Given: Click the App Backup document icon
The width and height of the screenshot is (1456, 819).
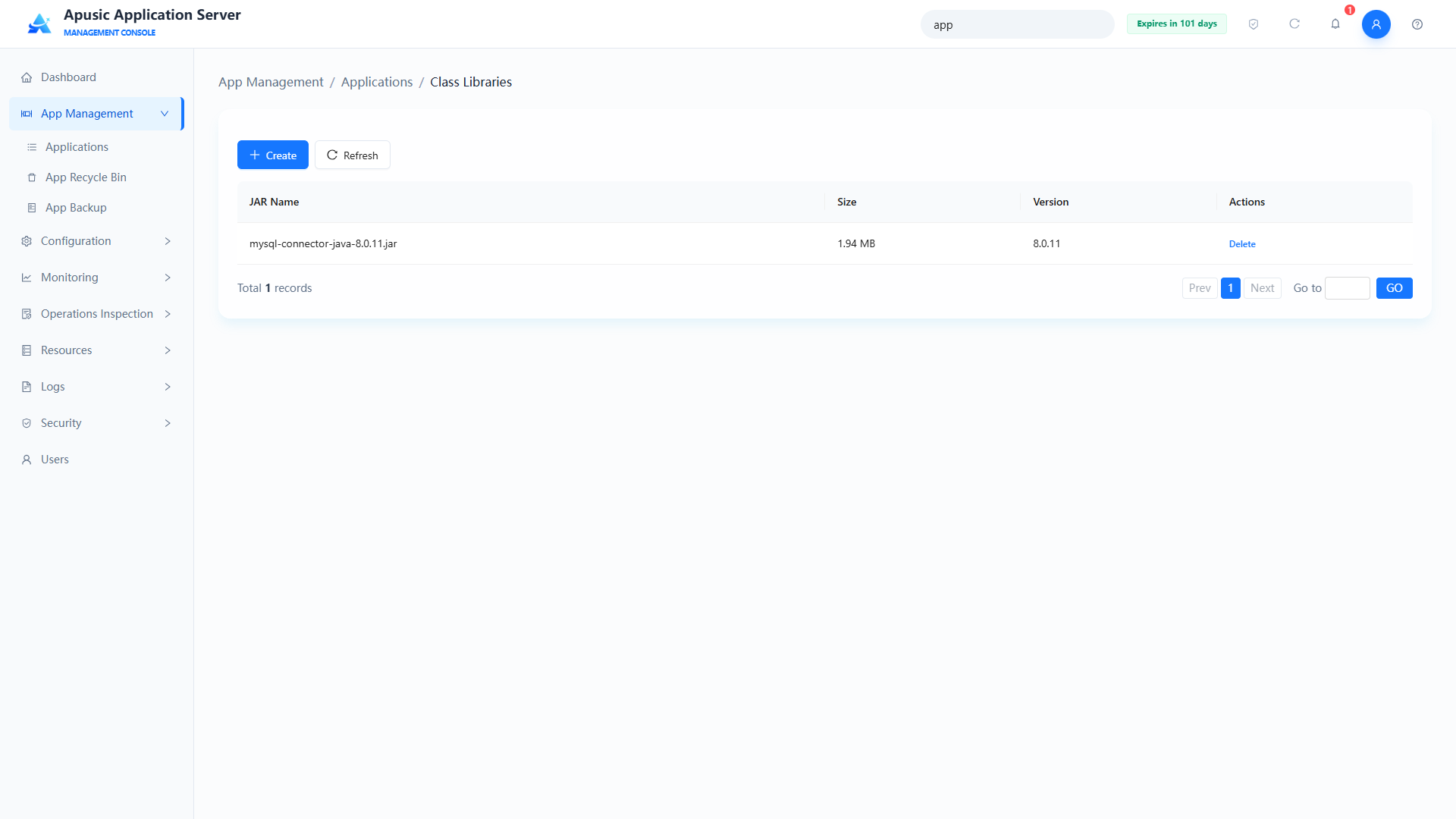Looking at the screenshot, I should point(32,208).
